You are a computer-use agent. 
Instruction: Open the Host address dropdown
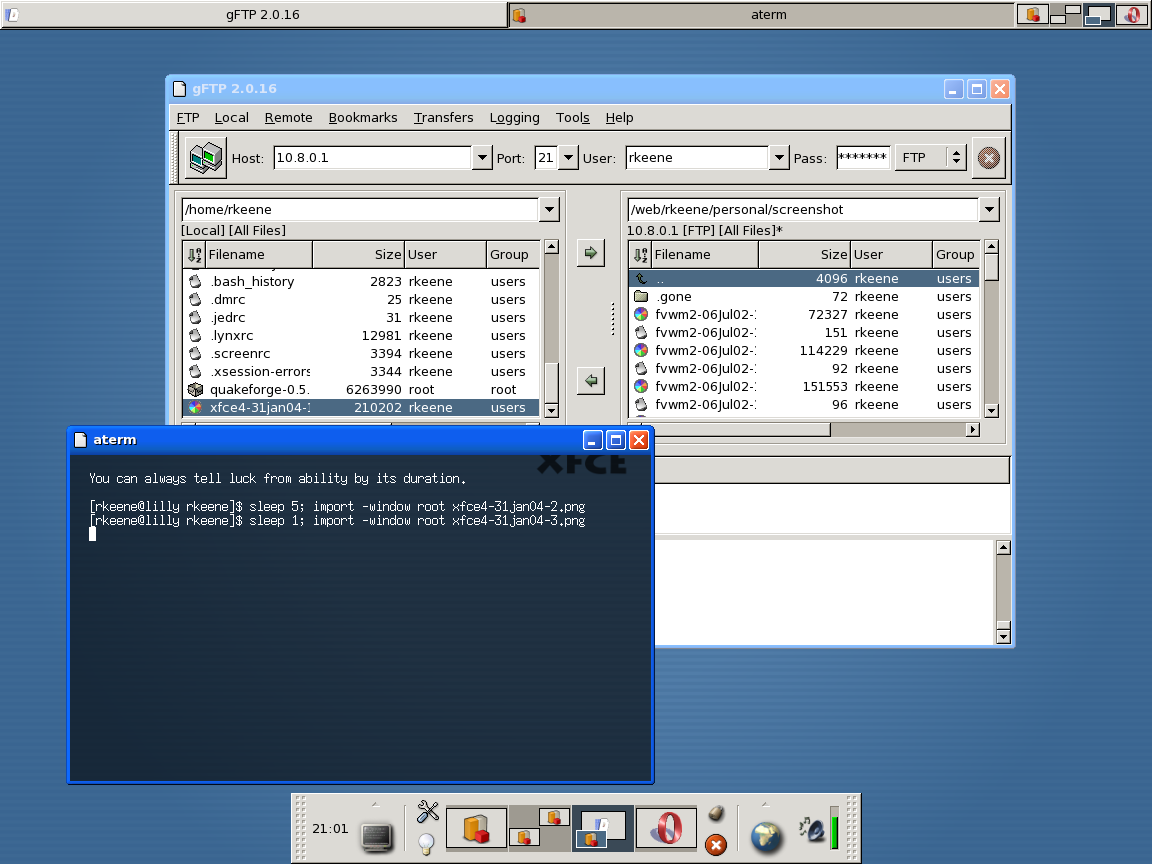point(482,158)
